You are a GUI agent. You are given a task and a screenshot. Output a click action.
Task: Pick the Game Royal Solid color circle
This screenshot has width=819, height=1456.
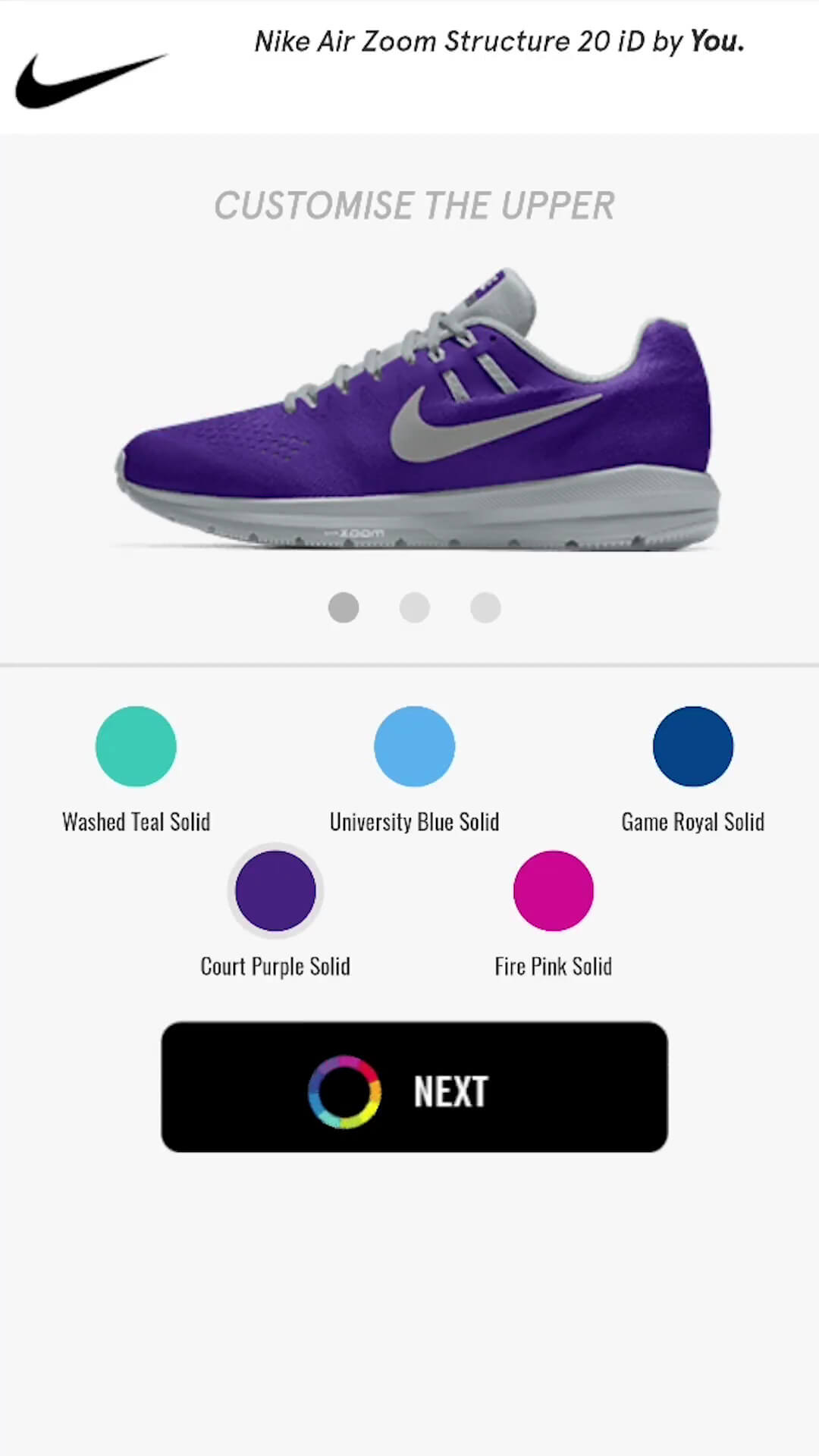point(693,746)
